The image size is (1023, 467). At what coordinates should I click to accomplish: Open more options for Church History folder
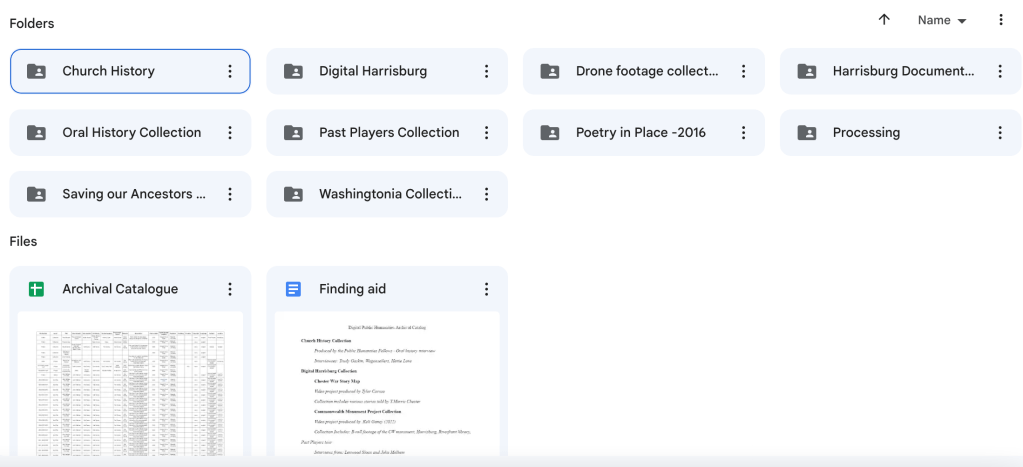click(230, 71)
